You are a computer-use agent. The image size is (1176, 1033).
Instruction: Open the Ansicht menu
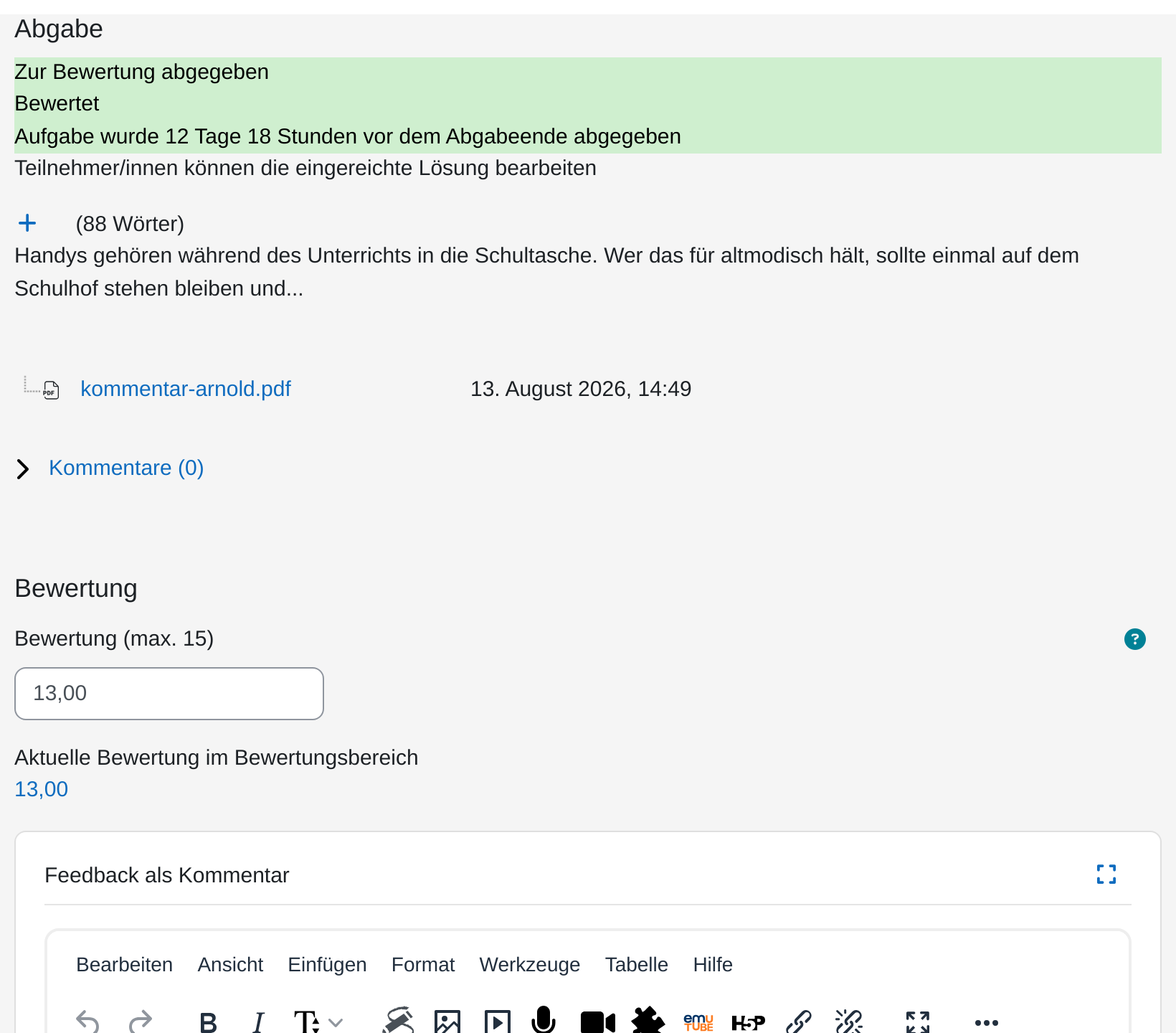click(x=230, y=965)
